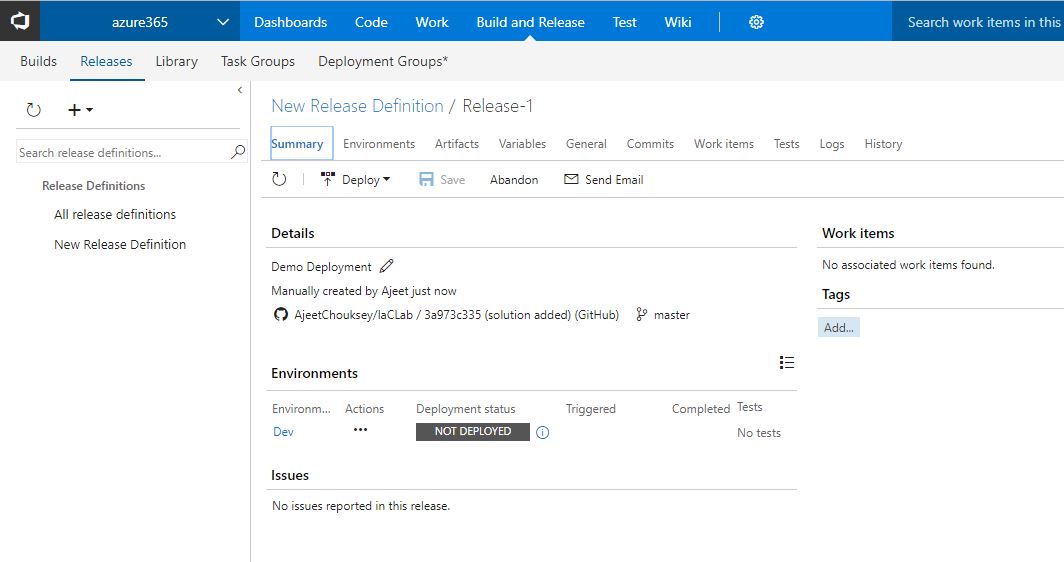
Task: Click the Triggered column header
Action: pos(590,409)
